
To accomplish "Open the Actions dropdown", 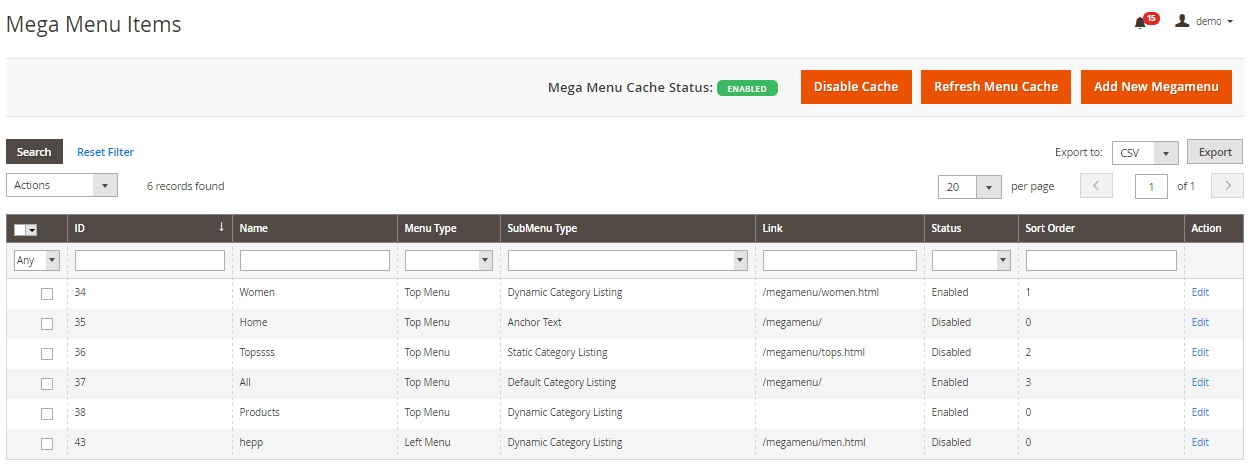I will 62,185.
